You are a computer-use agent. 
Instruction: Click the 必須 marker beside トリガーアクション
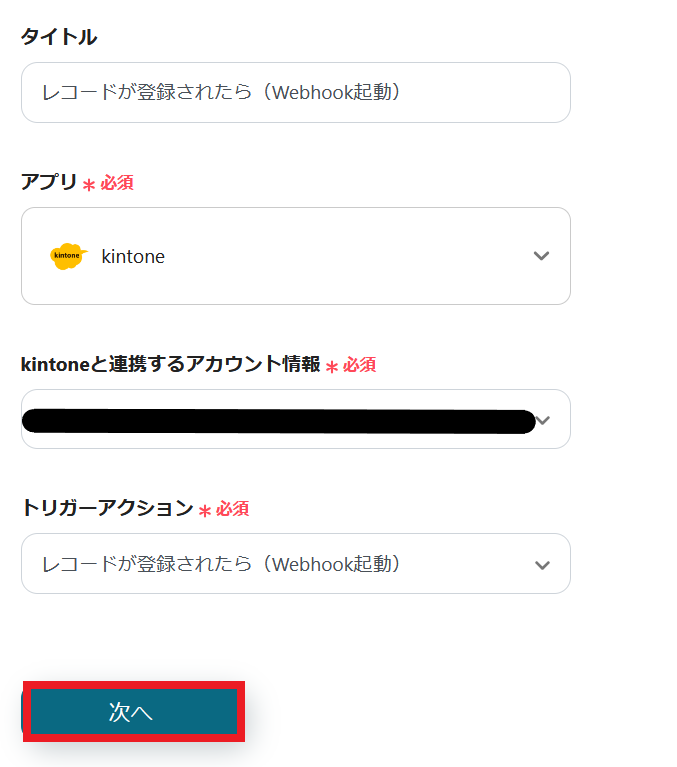point(232,509)
